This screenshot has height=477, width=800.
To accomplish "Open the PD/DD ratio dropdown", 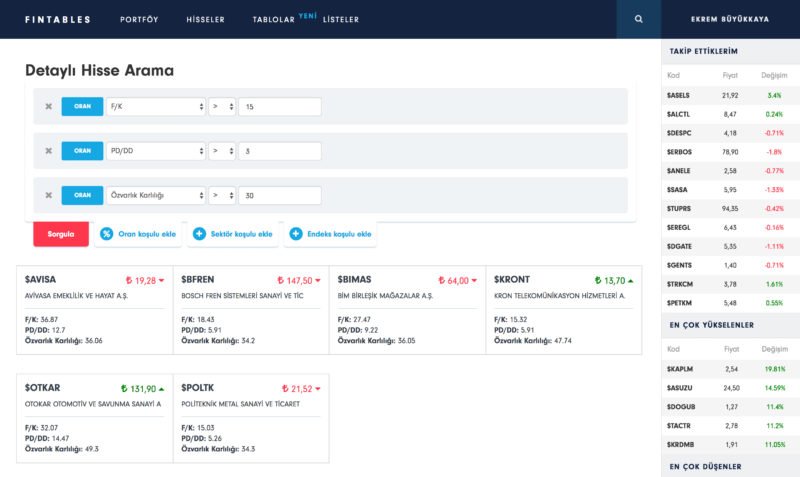I will click(x=155, y=151).
